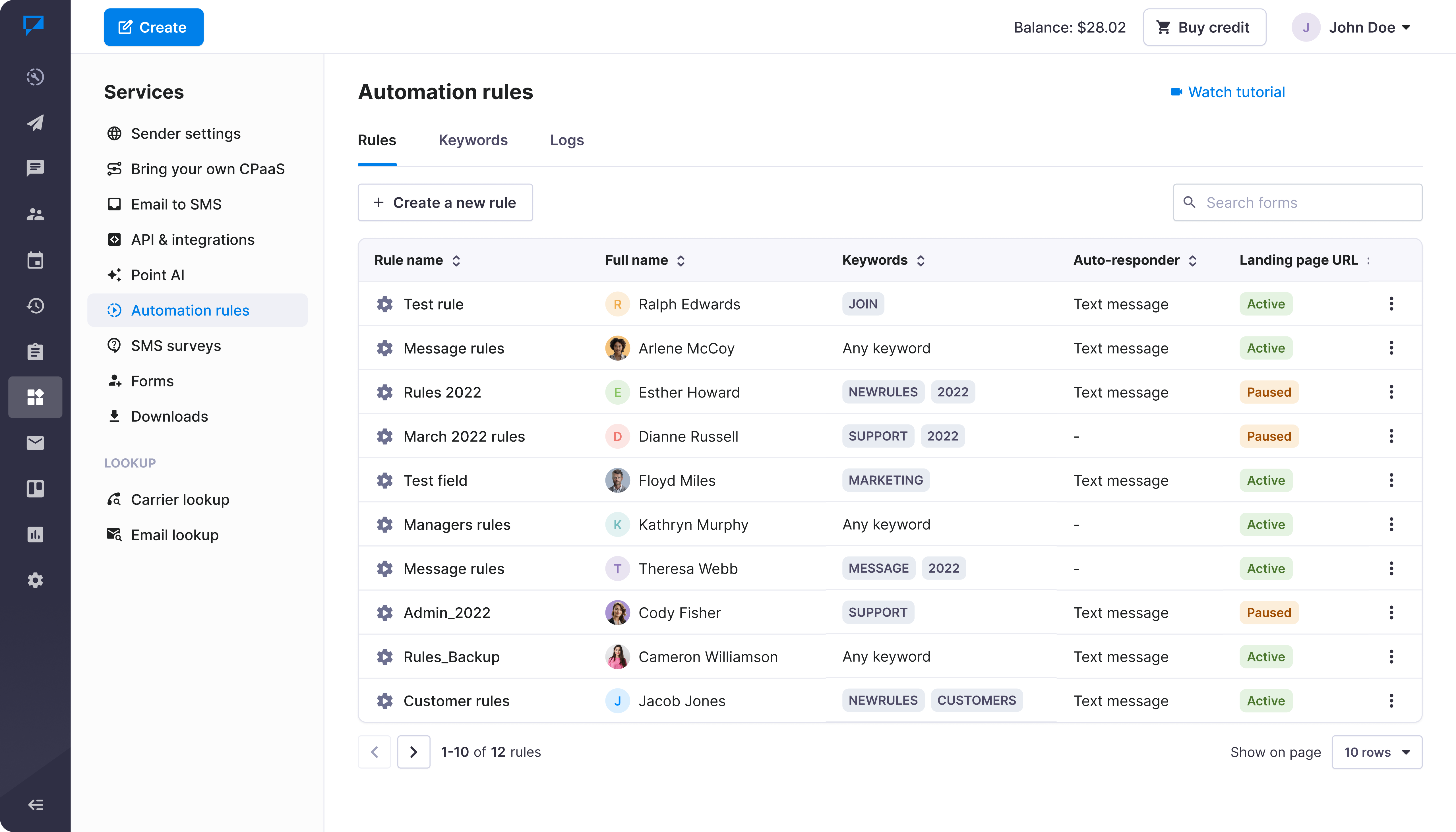Open the calendar icon in left sidebar

[36, 260]
